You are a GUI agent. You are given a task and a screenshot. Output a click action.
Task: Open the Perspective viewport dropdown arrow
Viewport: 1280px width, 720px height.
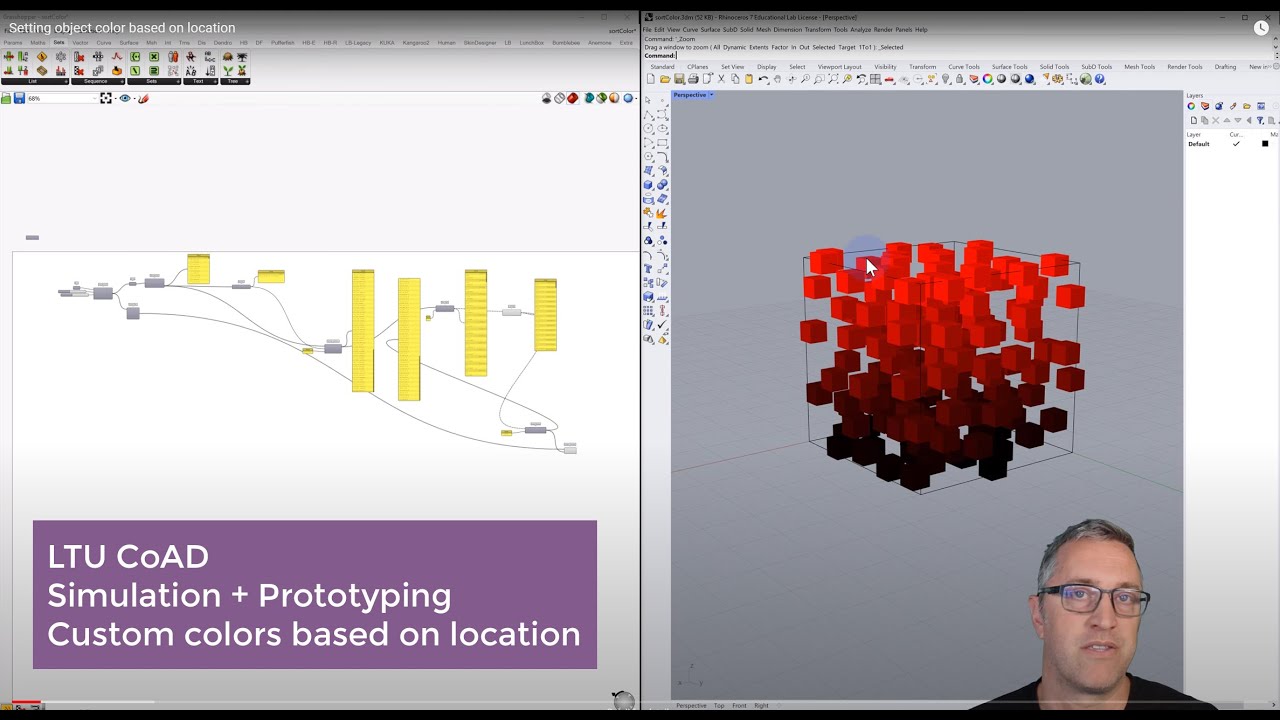[711, 95]
